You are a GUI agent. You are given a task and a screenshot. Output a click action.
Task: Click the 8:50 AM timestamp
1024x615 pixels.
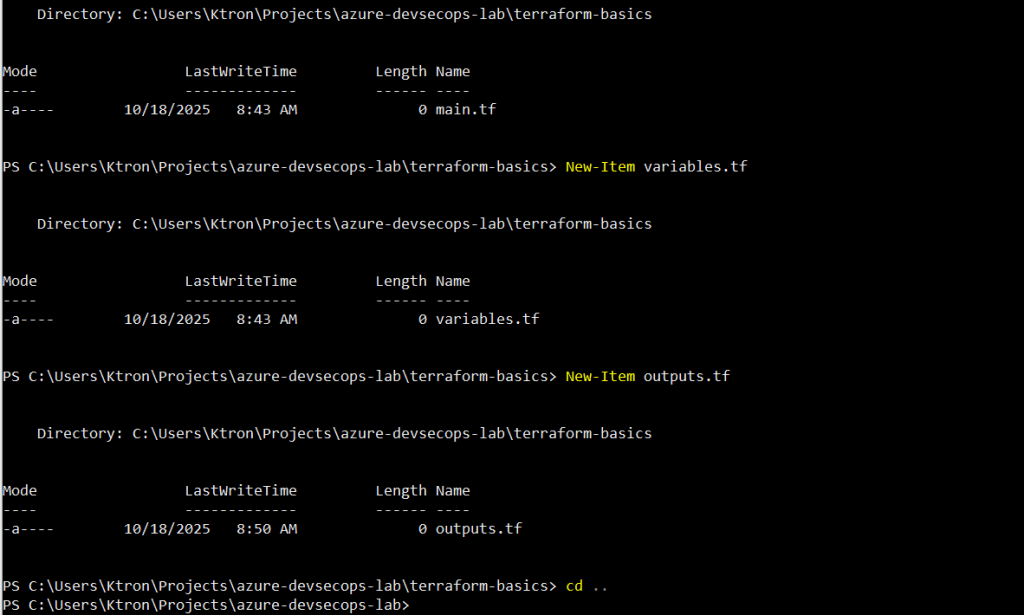coord(266,529)
